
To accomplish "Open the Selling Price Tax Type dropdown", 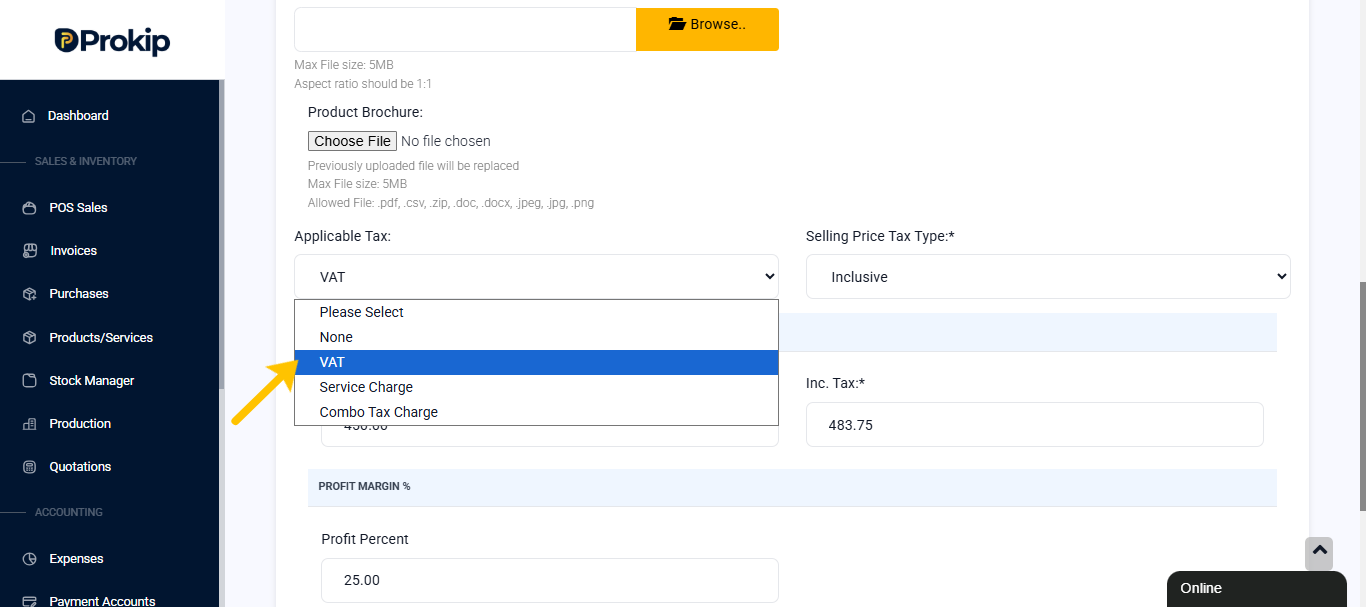I will pos(1048,277).
